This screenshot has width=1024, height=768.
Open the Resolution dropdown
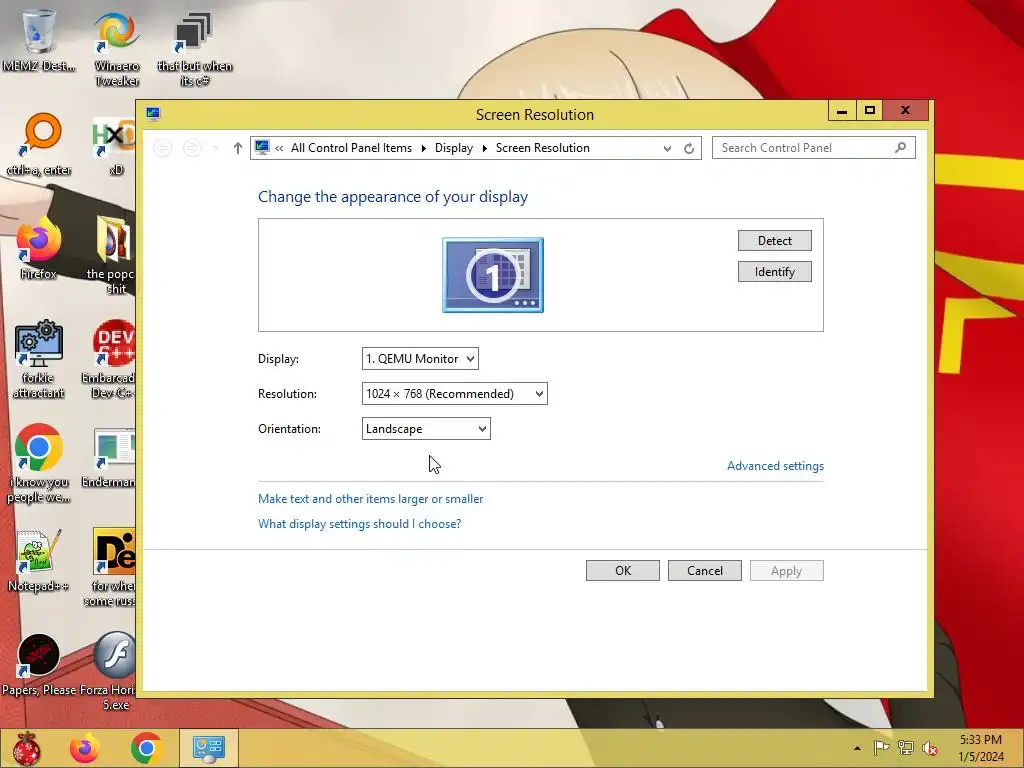(455, 394)
